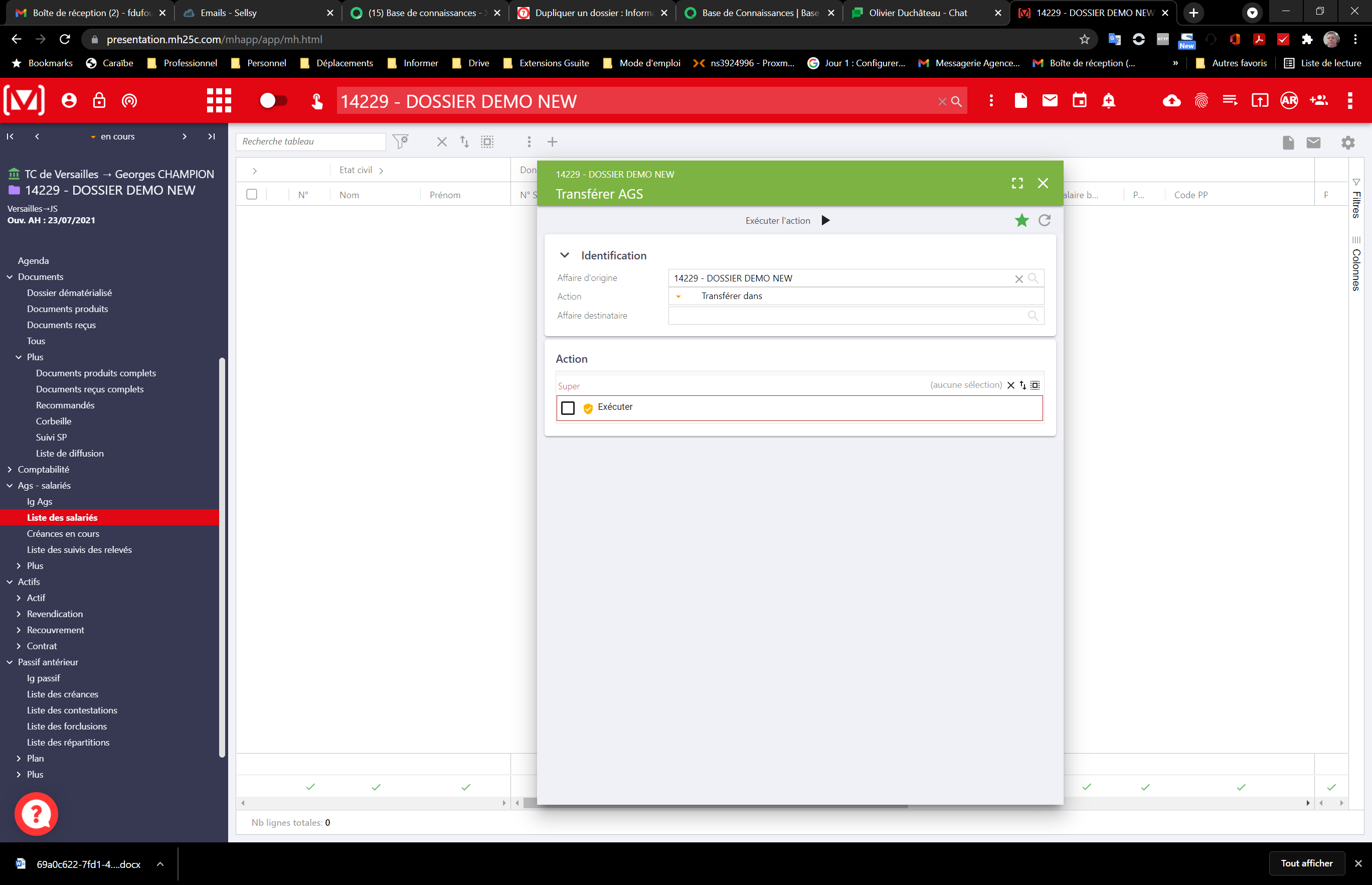Open the mail icon in red header
Image resolution: width=1372 pixels, height=885 pixels.
pos(1050,100)
